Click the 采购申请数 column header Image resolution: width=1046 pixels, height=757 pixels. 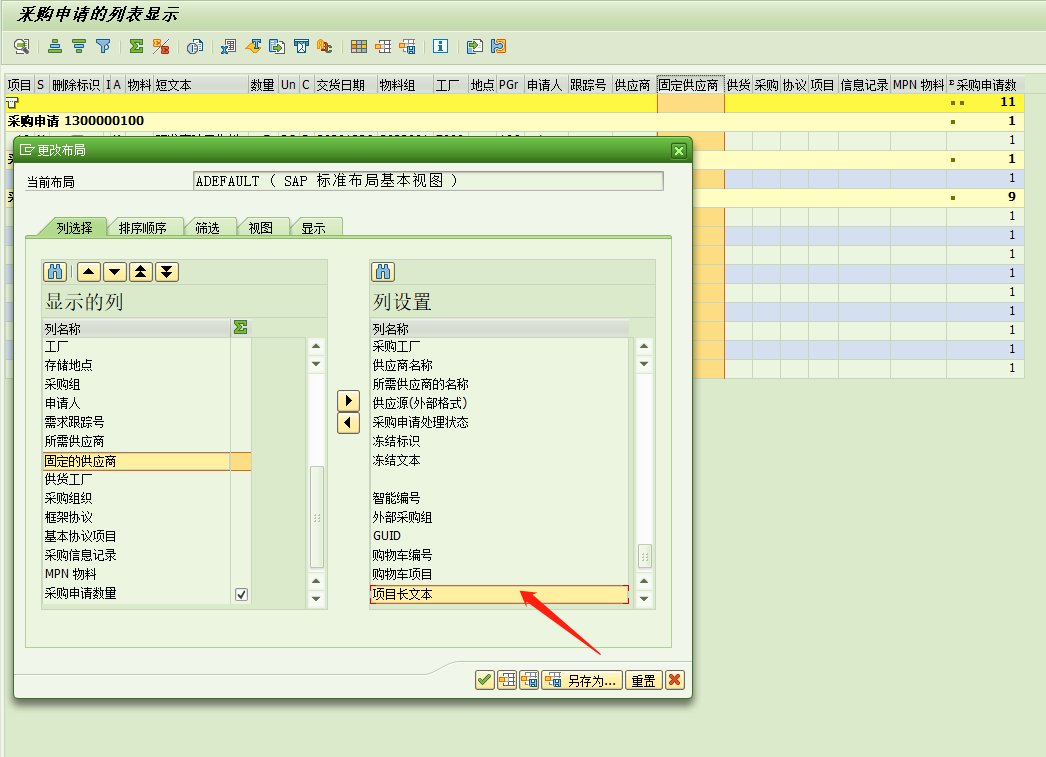point(985,85)
